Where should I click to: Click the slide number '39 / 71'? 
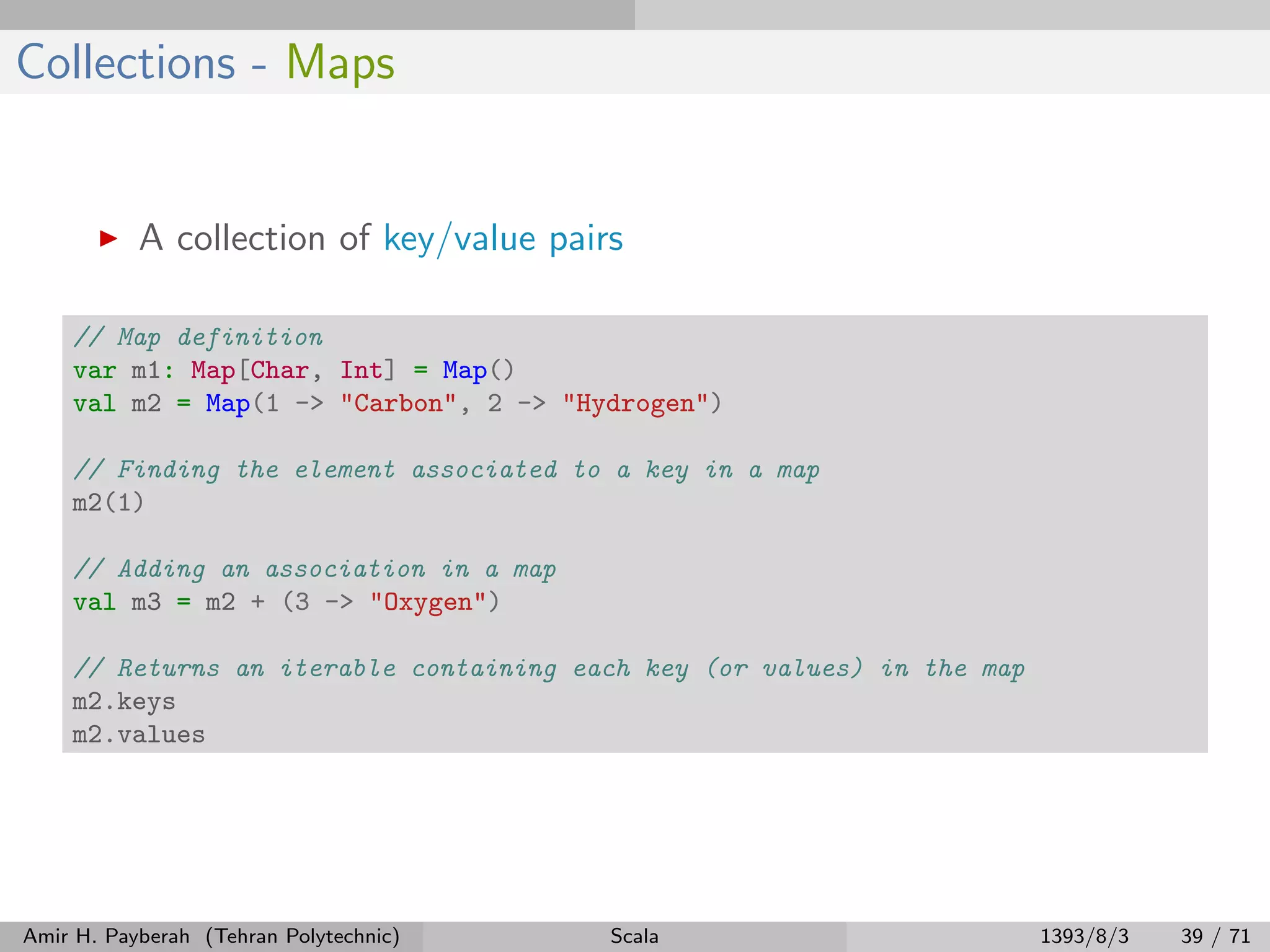click(x=1215, y=936)
